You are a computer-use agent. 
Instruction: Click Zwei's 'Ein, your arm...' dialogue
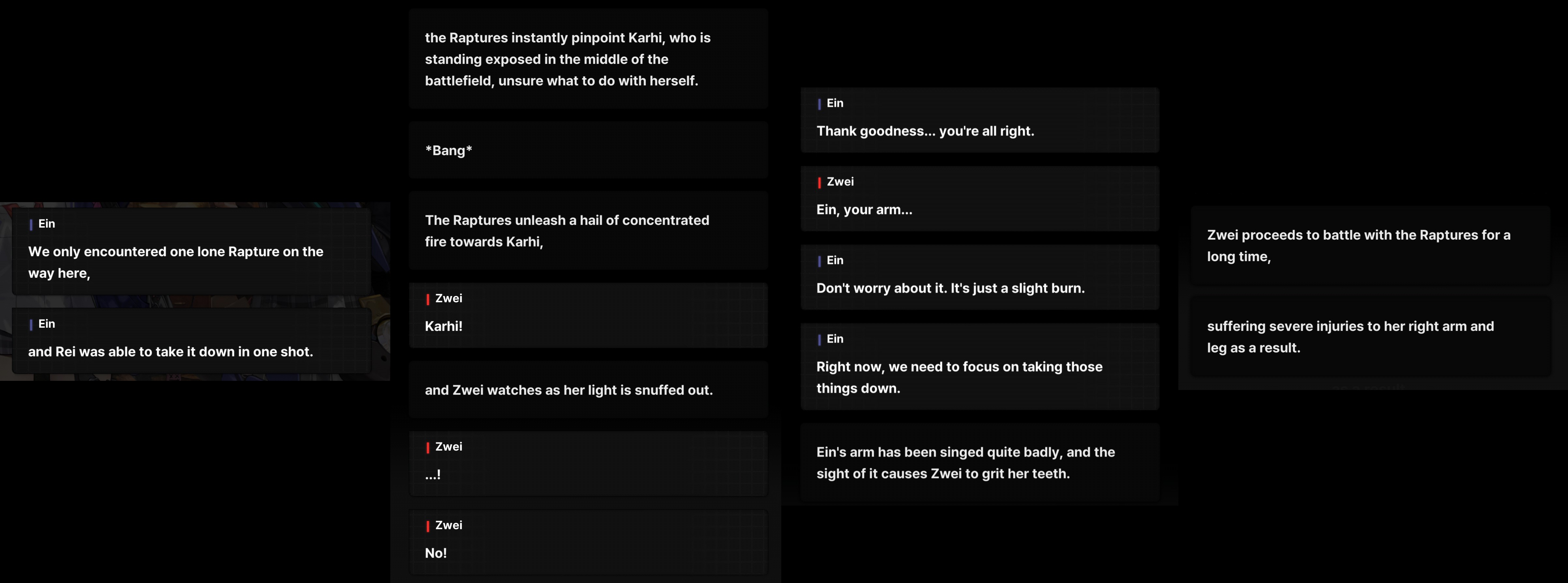coord(980,198)
